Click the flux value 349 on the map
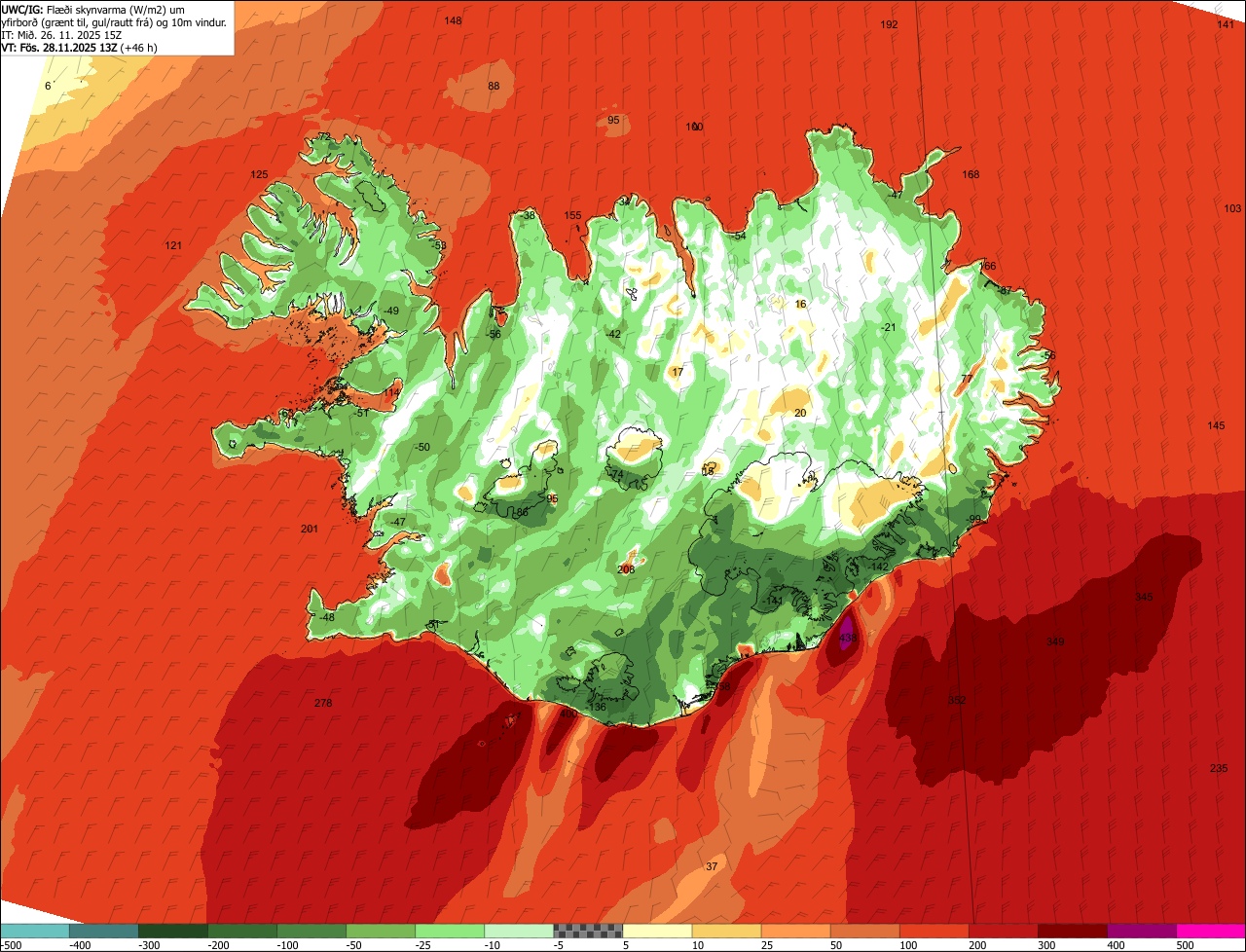The image size is (1246, 952). click(1055, 641)
